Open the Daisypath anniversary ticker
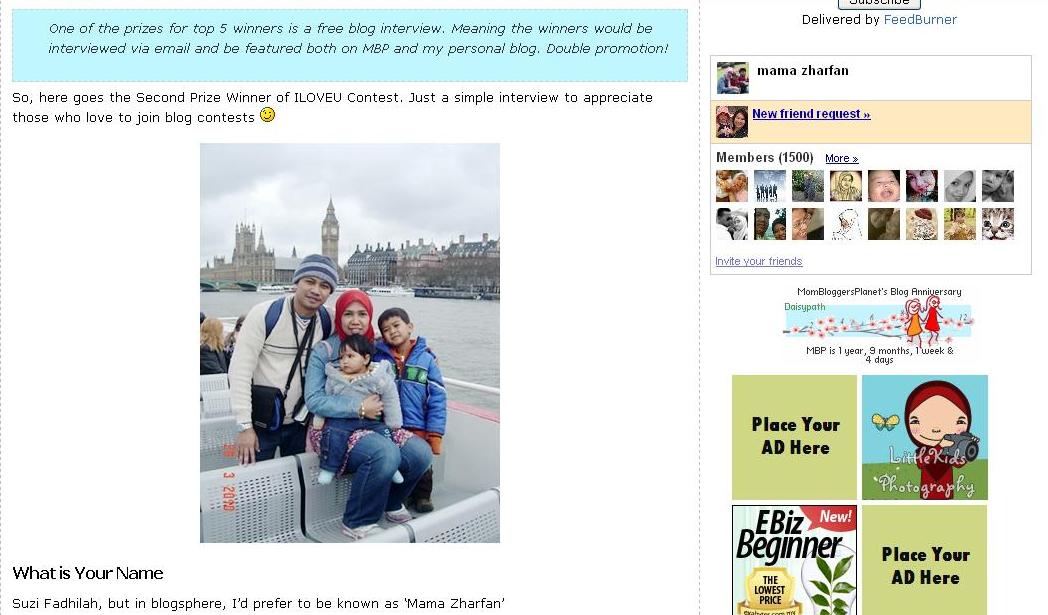Screen dimensions: 1048x615 click(x=878, y=324)
